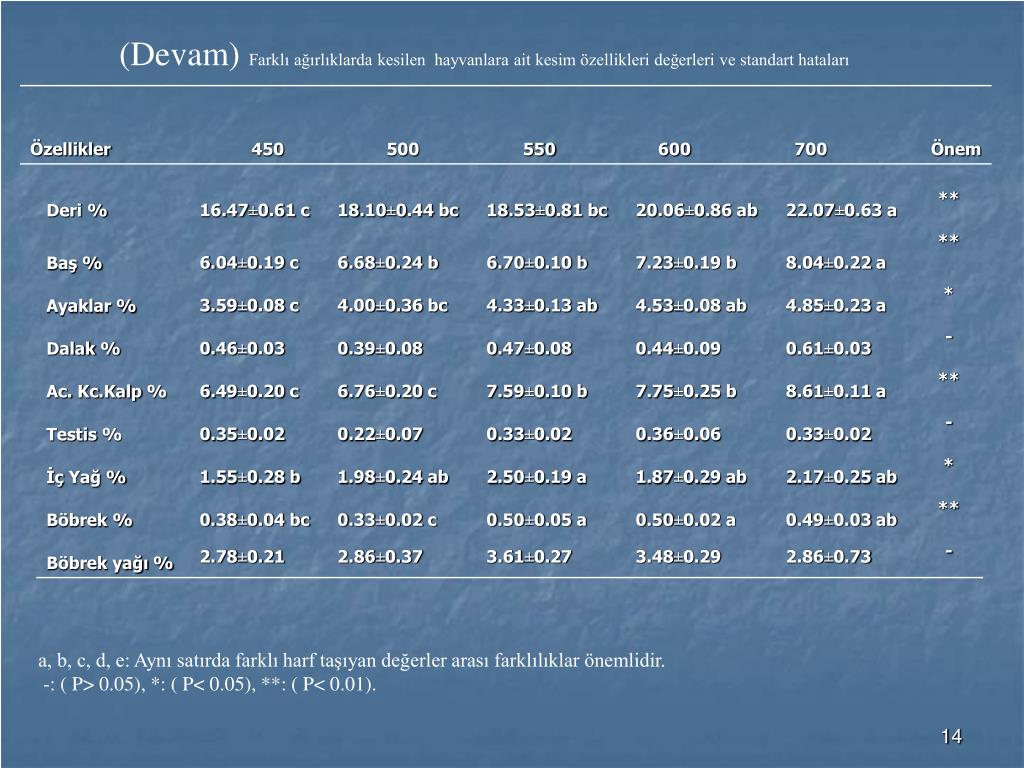Select the value '18.53±0.81 bc'
The width and height of the screenshot is (1024, 768).
pyautogui.click(x=547, y=210)
